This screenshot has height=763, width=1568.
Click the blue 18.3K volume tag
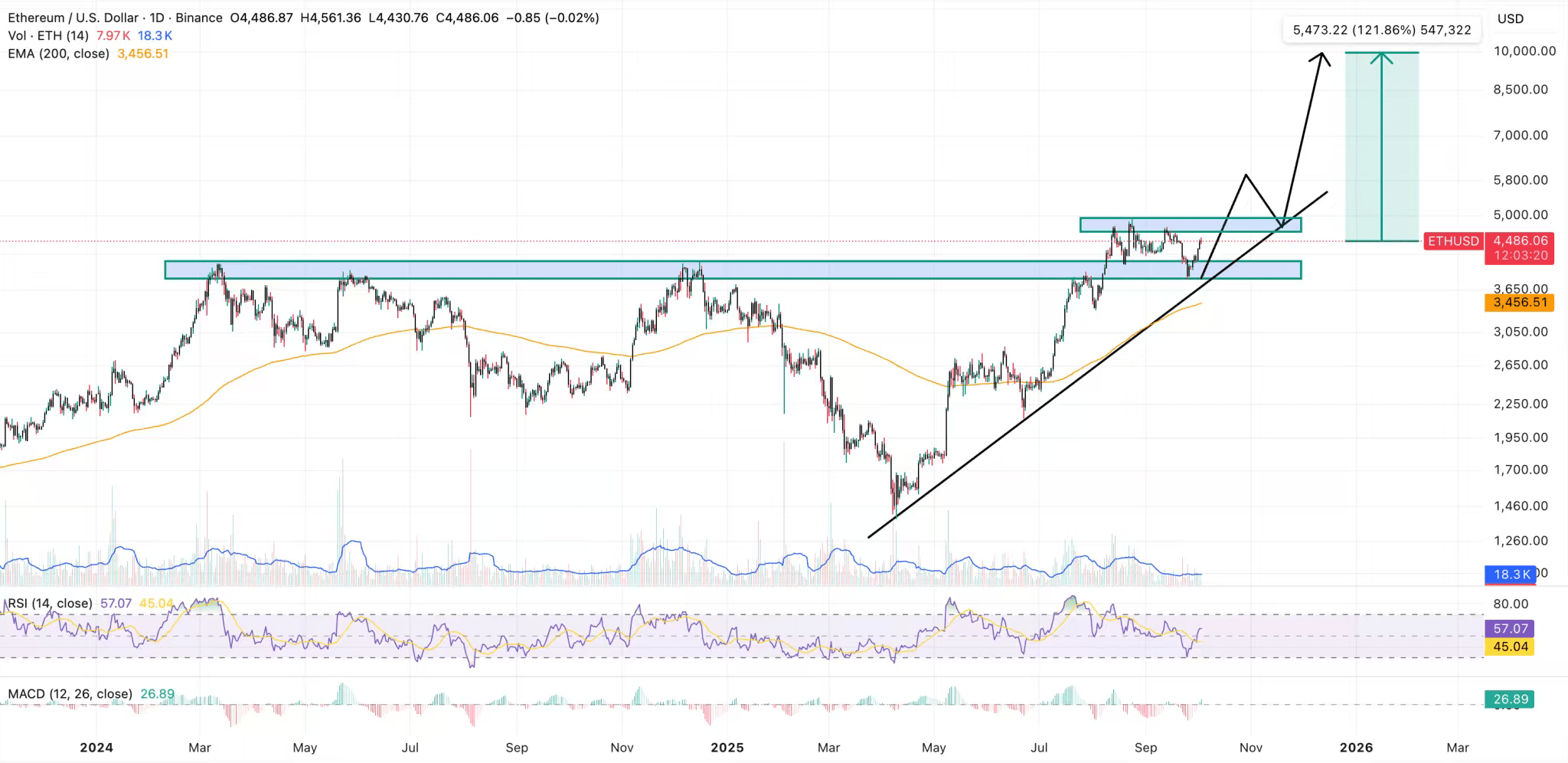(1511, 574)
